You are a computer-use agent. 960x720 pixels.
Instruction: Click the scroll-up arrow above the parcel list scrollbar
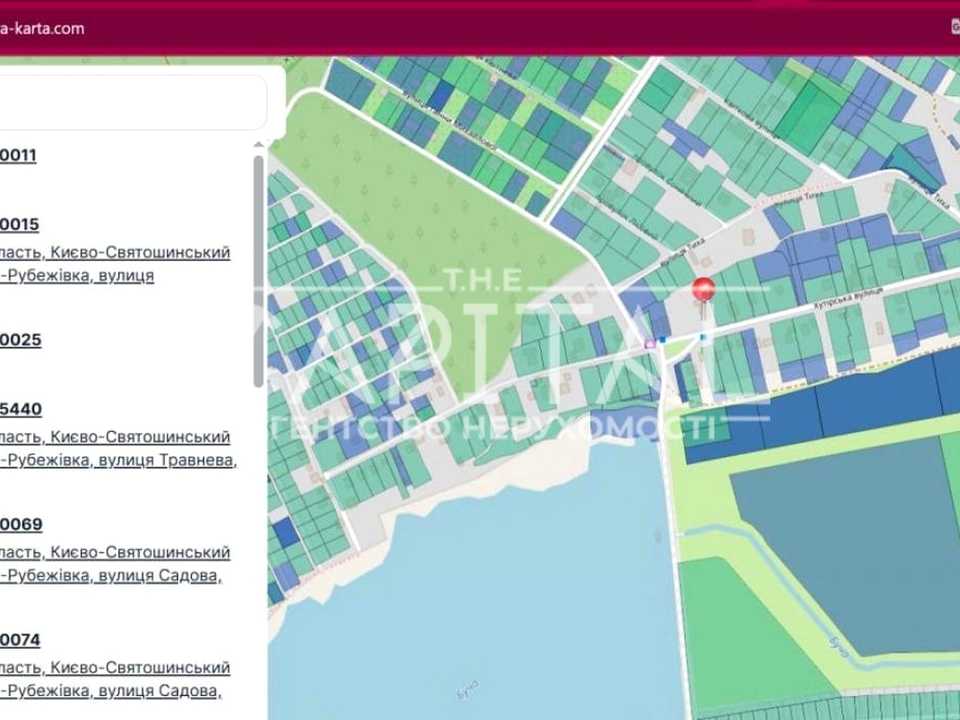(258, 144)
